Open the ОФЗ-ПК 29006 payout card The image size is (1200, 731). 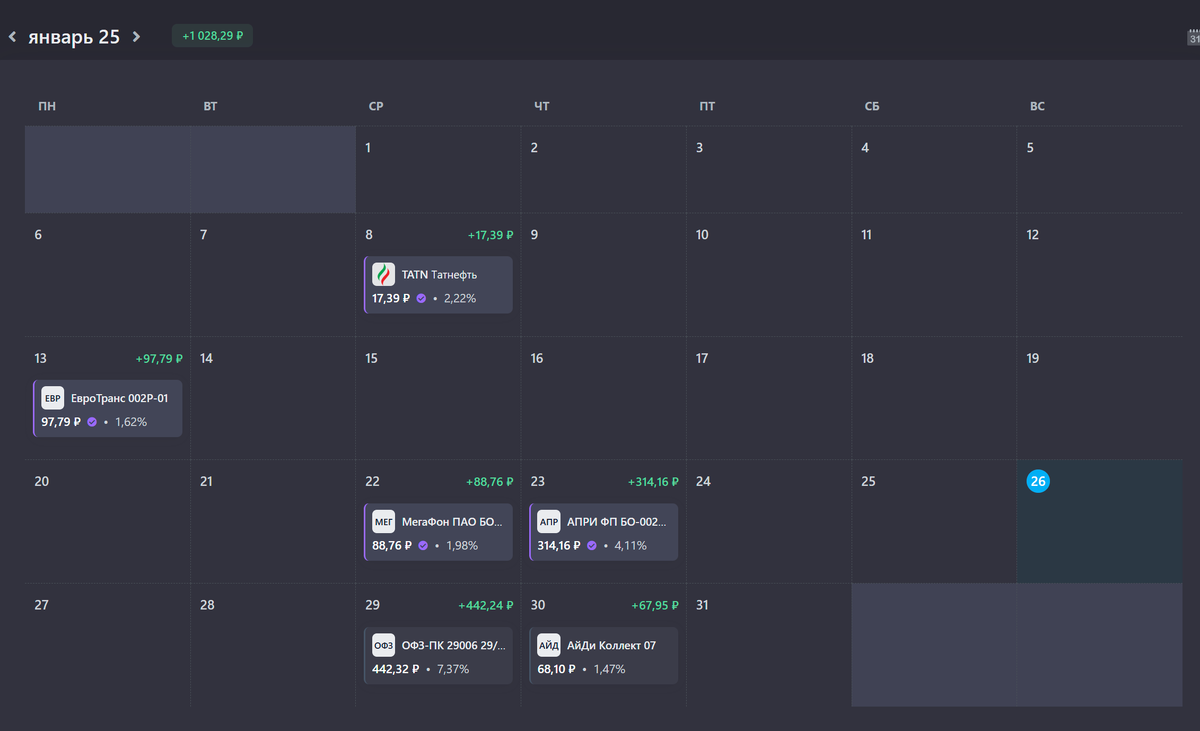pyautogui.click(x=438, y=655)
